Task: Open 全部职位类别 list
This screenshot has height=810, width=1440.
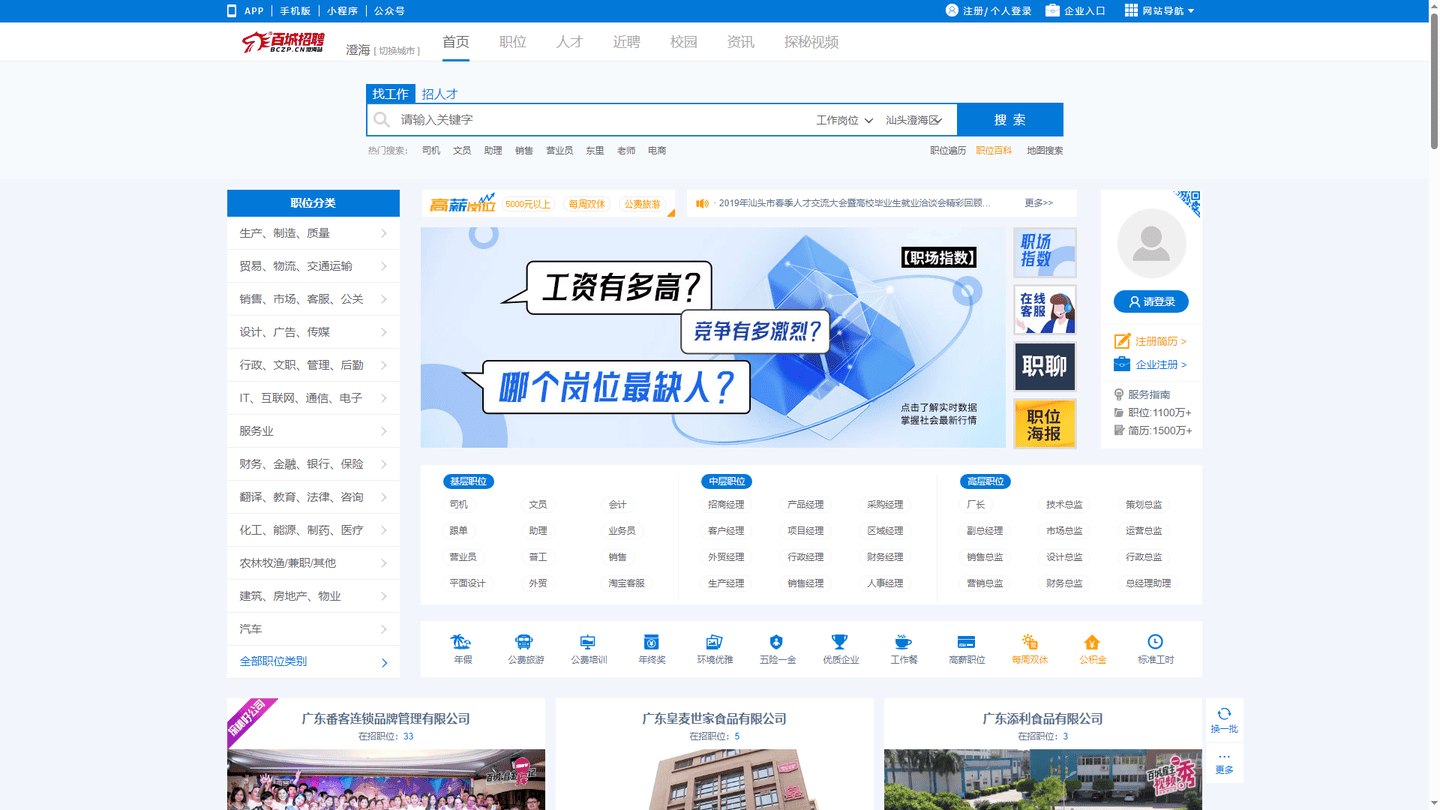Action: 313,662
